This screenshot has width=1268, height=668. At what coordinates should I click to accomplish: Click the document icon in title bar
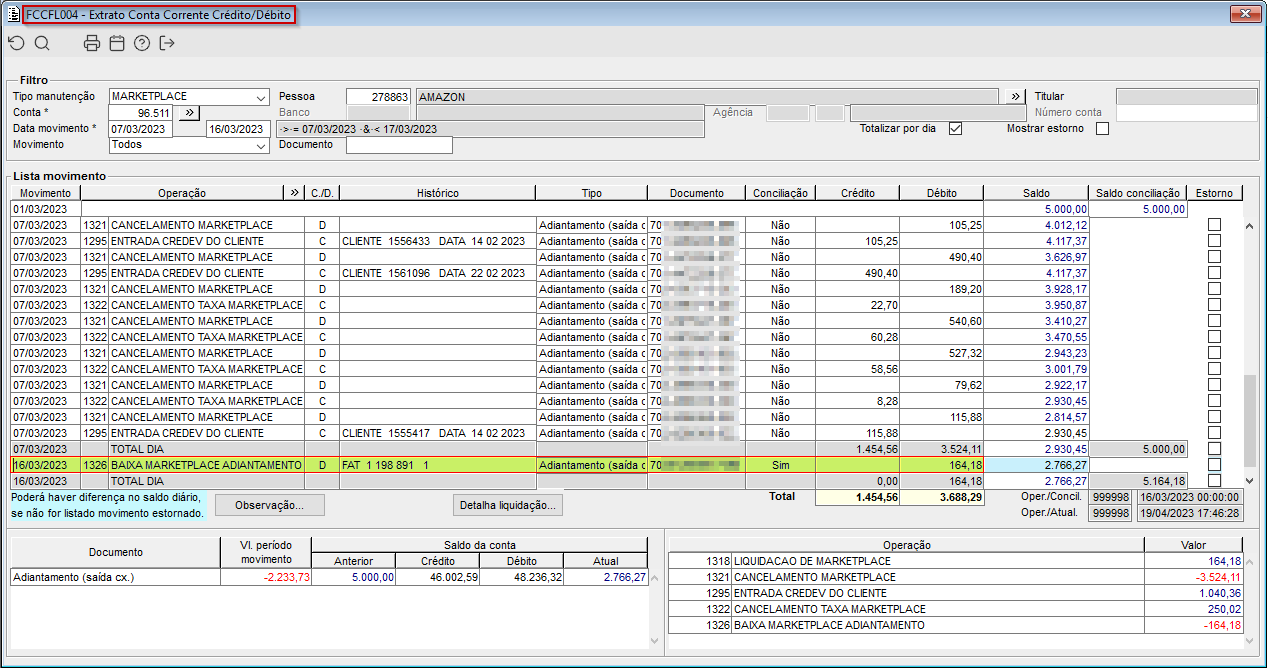pyautogui.click(x=13, y=15)
